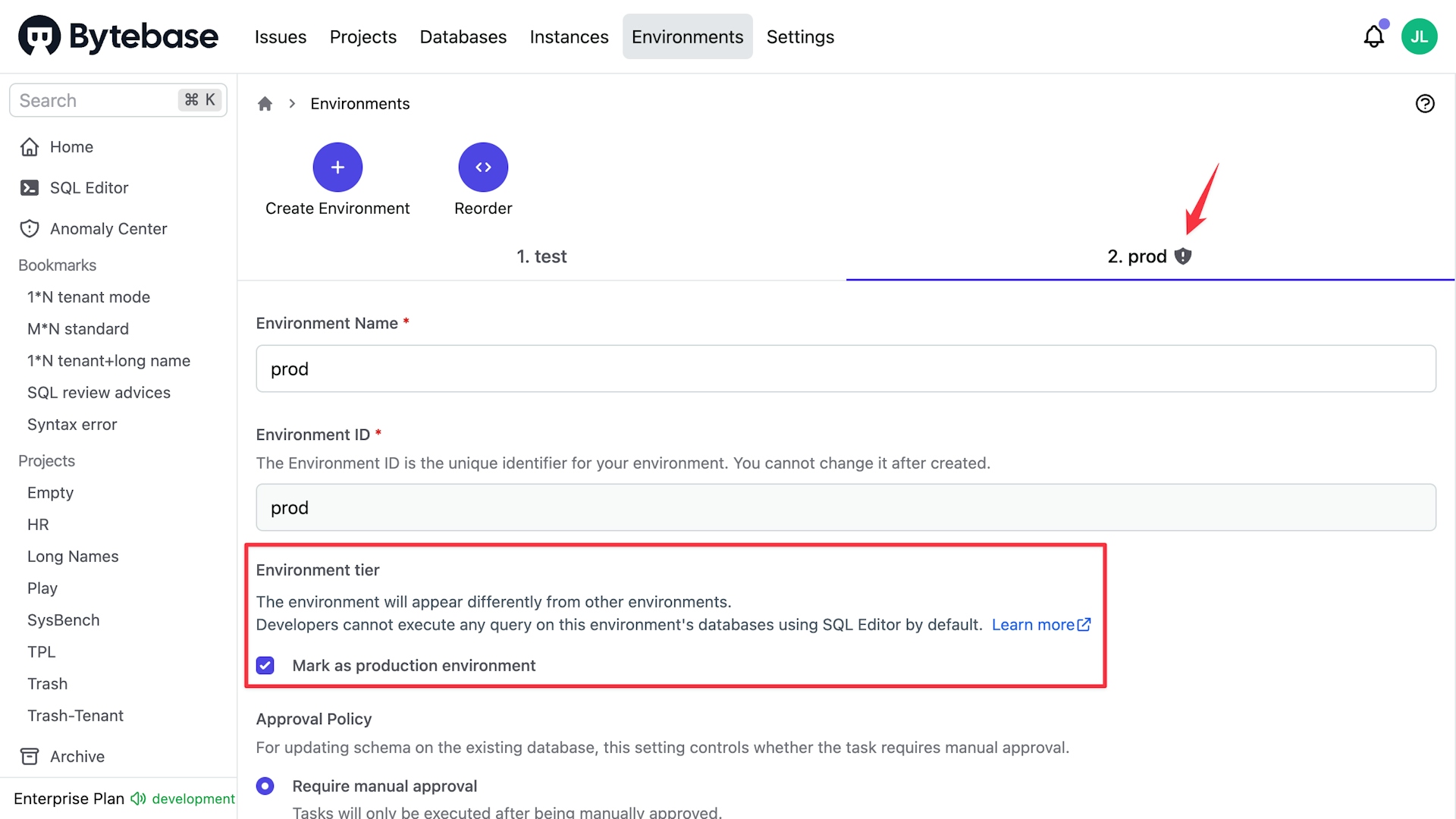
Task: Select Require manual approval radio
Action: coord(265,786)
